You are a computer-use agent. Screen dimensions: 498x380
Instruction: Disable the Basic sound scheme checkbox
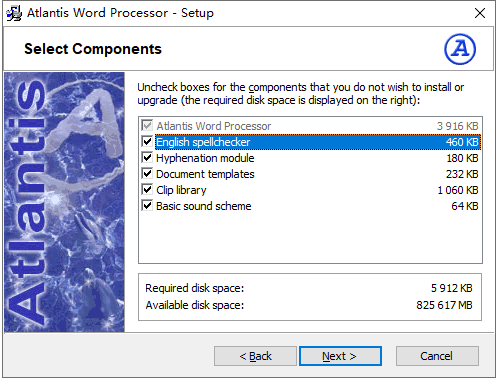tap(147, 206)
